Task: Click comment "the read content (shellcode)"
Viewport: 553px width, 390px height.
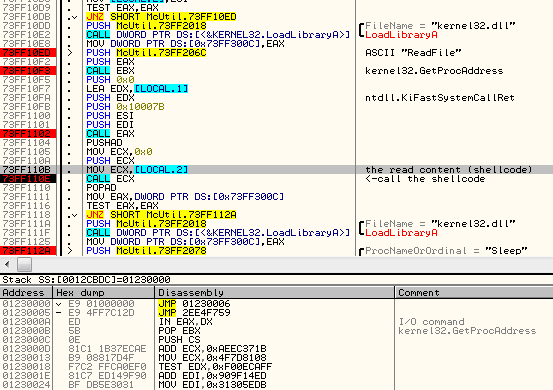Action: [449, 170]
